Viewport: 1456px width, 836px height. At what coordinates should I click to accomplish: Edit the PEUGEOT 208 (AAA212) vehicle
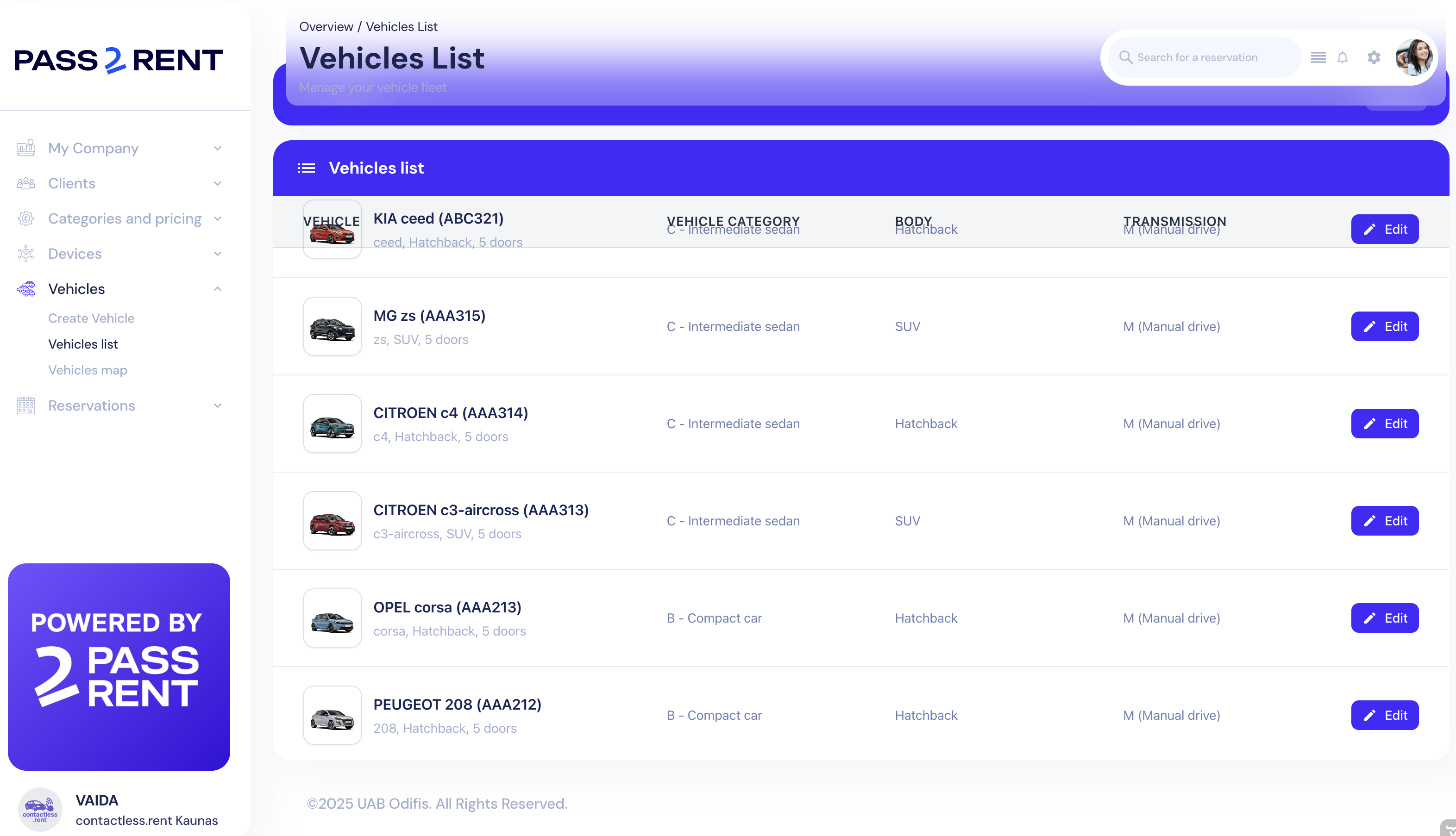click(1384, 716)
